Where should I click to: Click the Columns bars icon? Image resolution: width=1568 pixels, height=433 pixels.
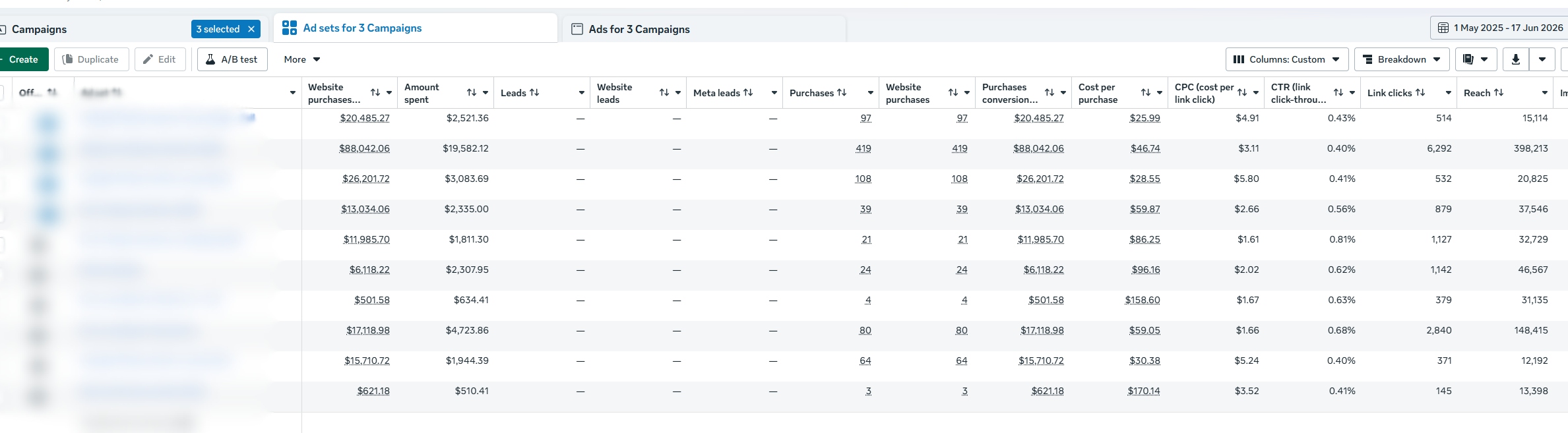click(1239, 59)
